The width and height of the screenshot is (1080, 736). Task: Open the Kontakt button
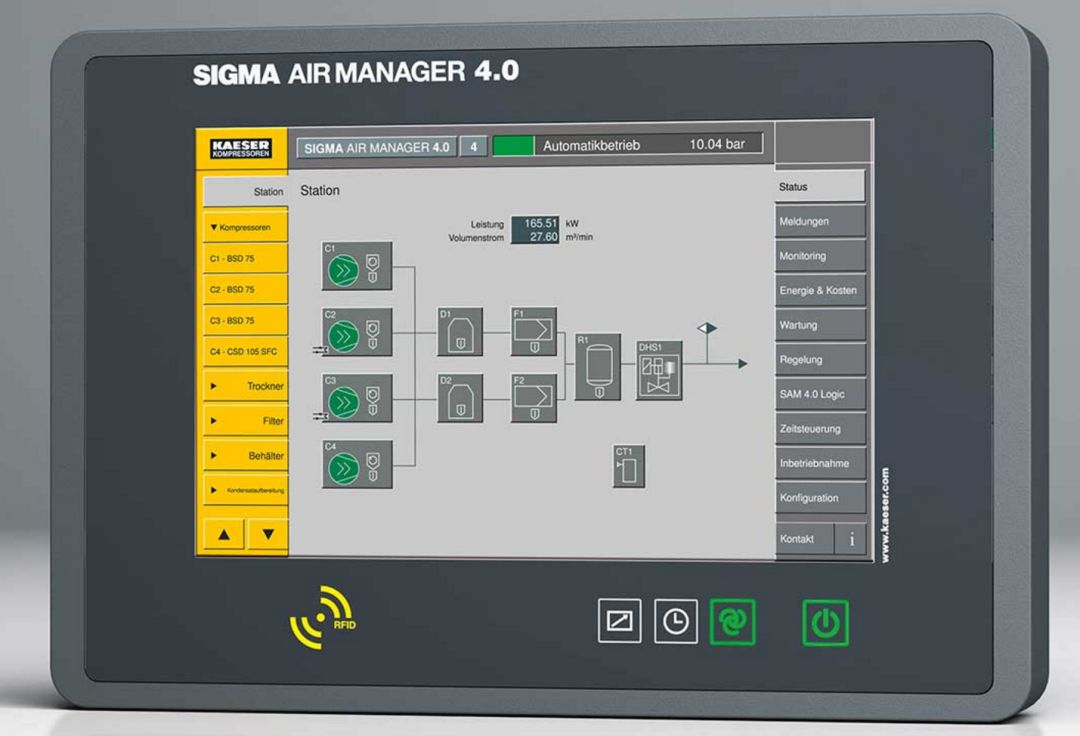(804, 539)
